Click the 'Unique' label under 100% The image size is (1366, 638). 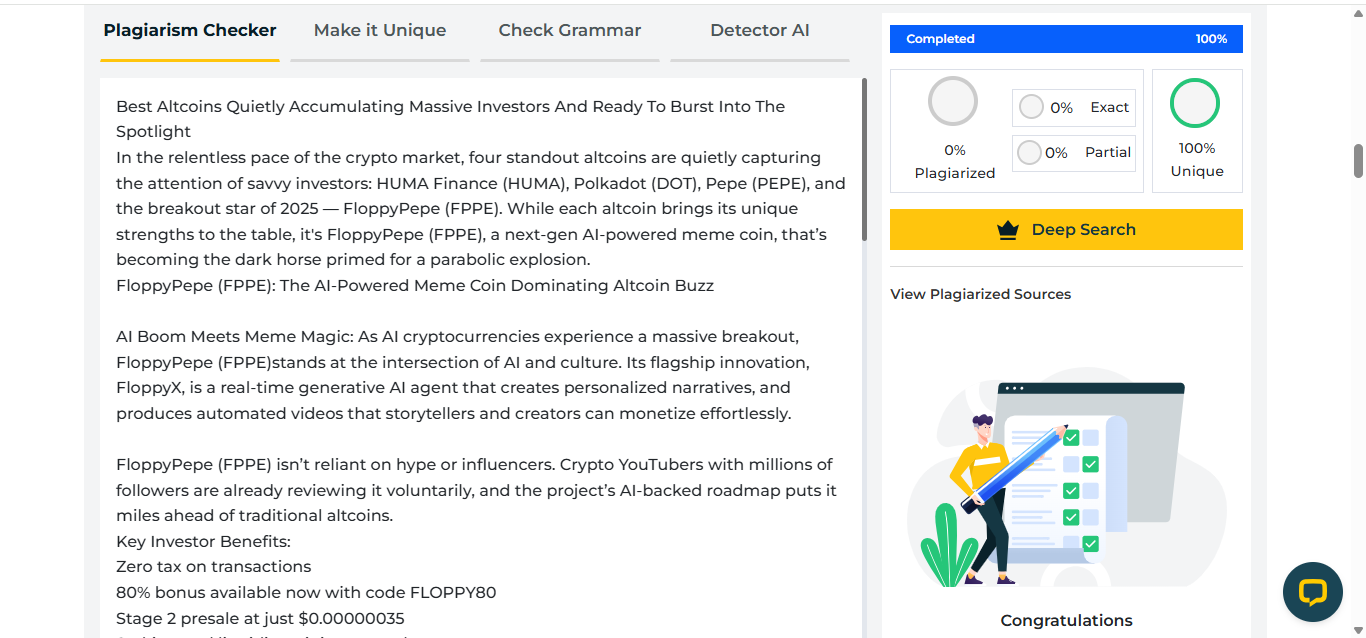click(1197, 171)
